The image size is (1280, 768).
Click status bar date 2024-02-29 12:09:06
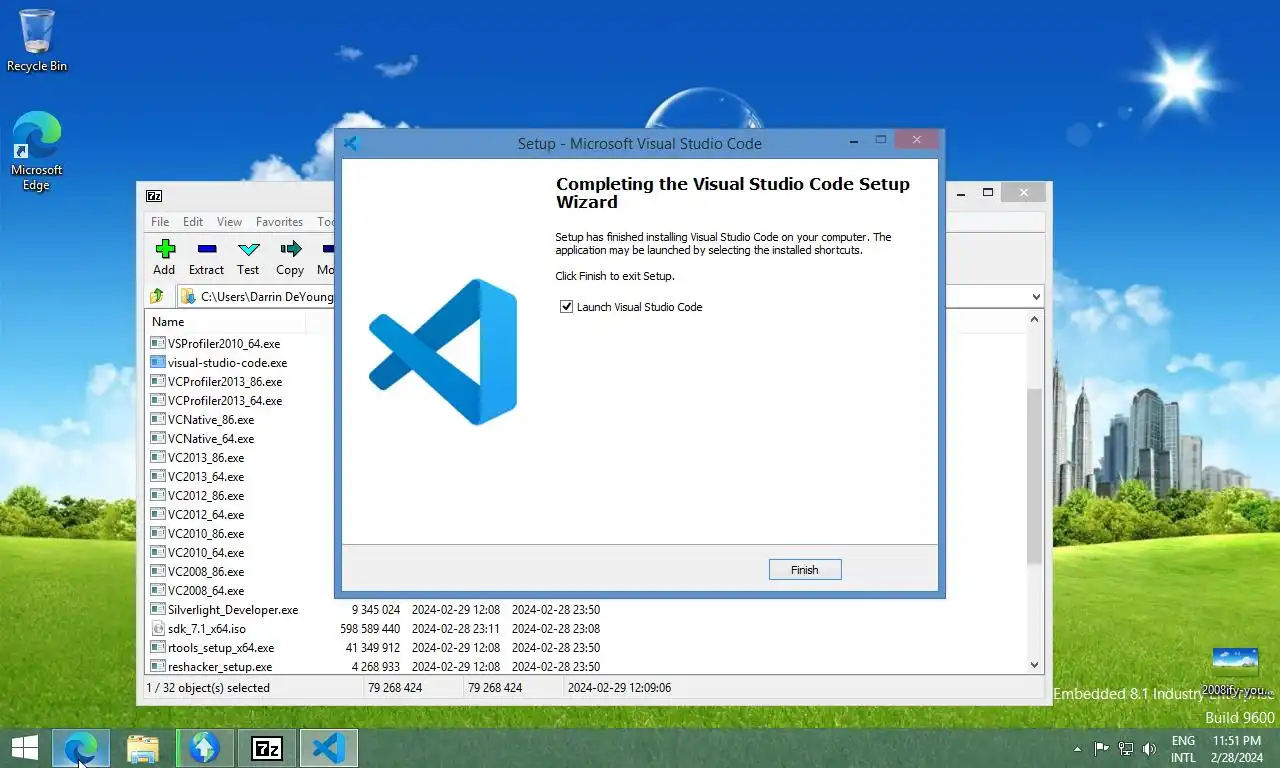pyautogui.click(x=619, y=688)
